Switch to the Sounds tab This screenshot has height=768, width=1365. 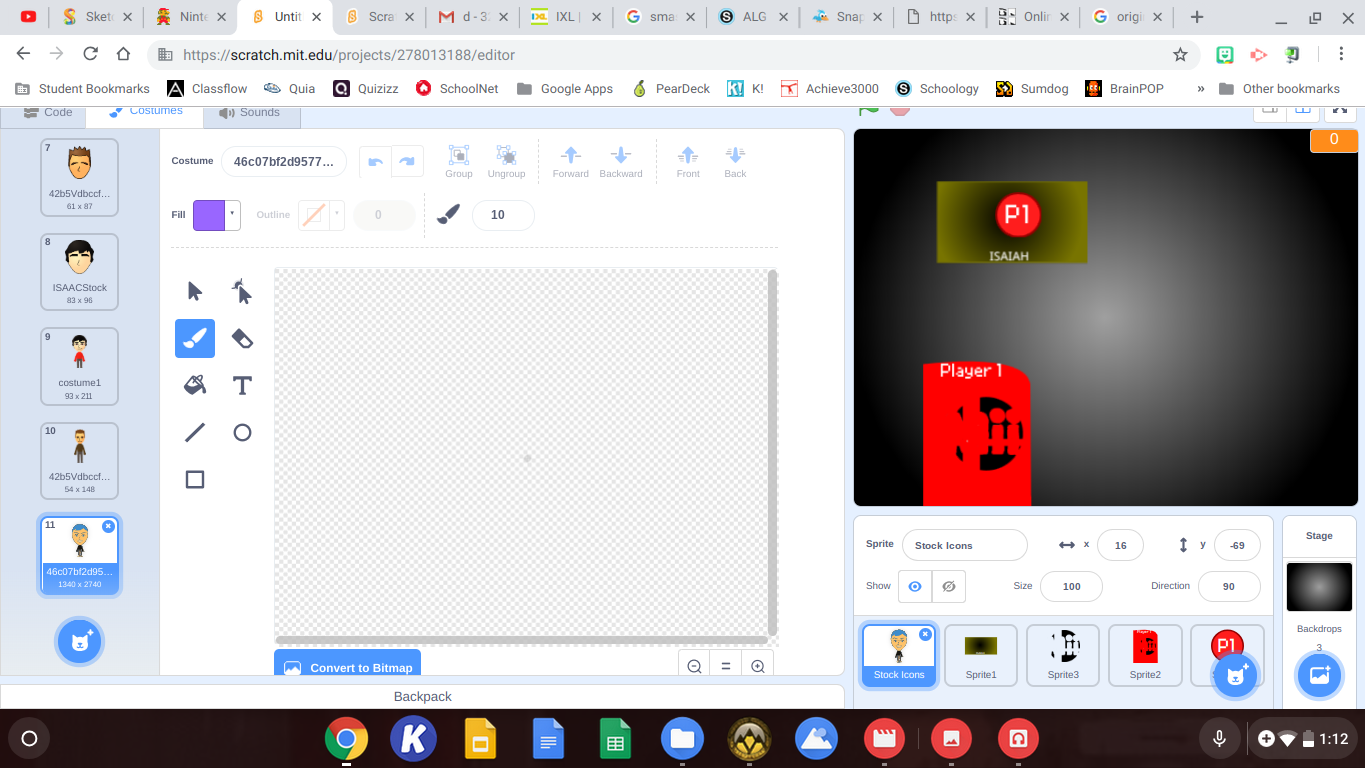(250, 113)
